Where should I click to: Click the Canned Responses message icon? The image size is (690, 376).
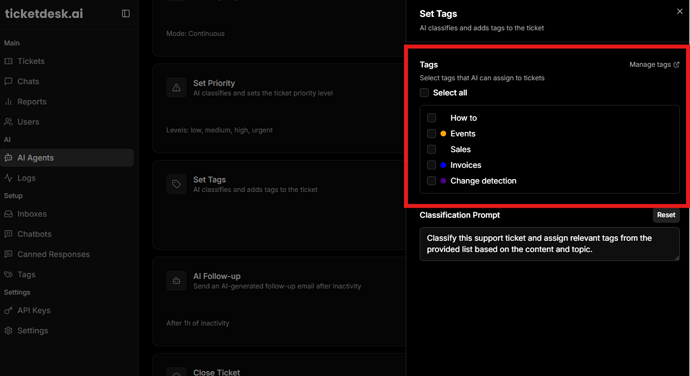(8, 254)
